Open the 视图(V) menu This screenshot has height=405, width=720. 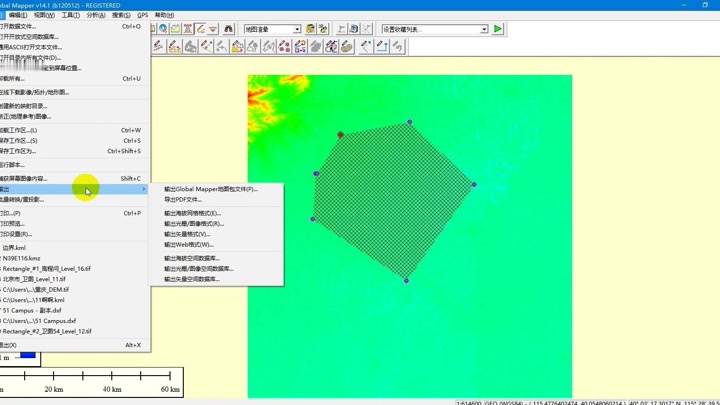tap(44, 15)
